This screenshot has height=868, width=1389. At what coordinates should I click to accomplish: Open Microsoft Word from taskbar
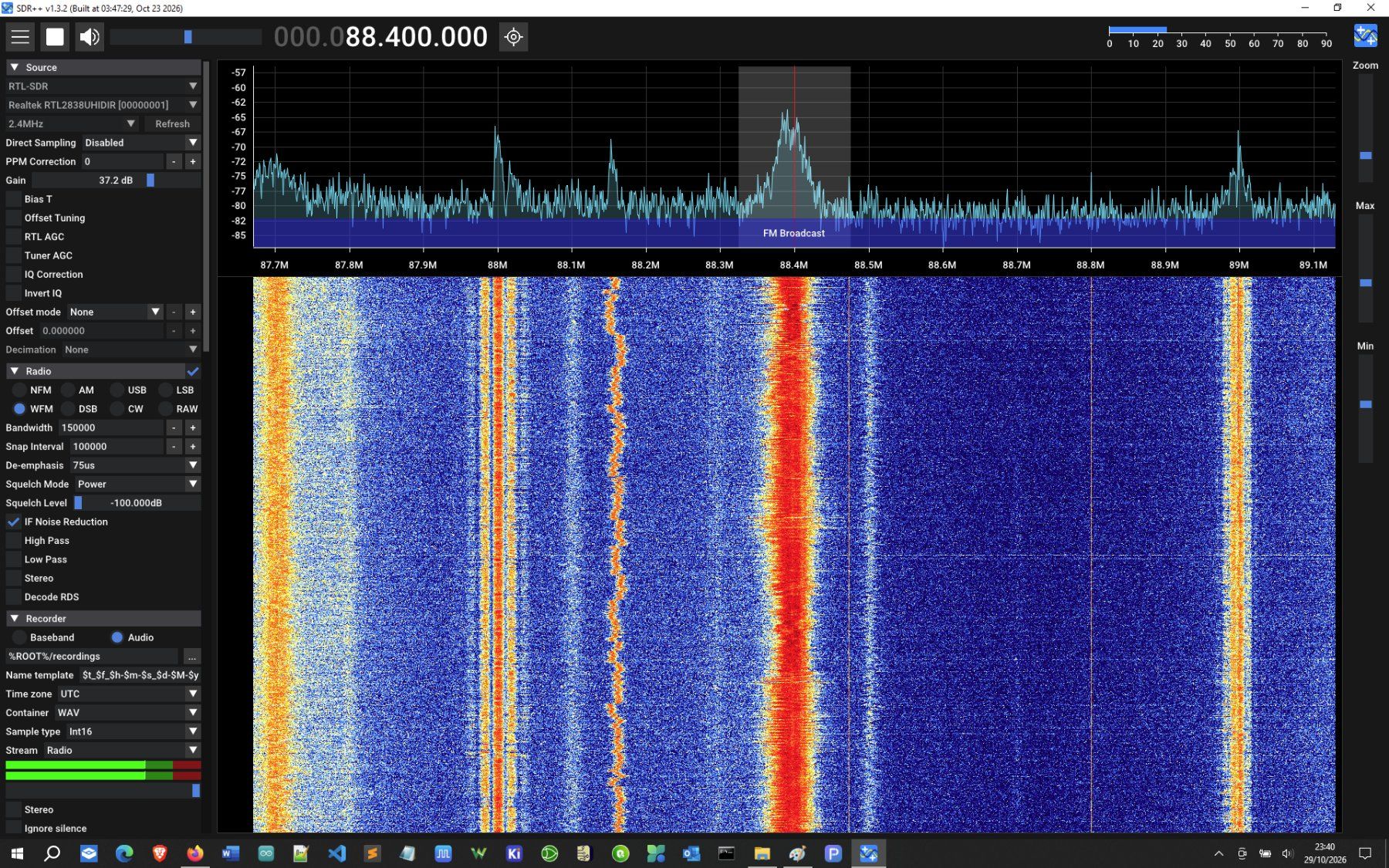point(230,853)
